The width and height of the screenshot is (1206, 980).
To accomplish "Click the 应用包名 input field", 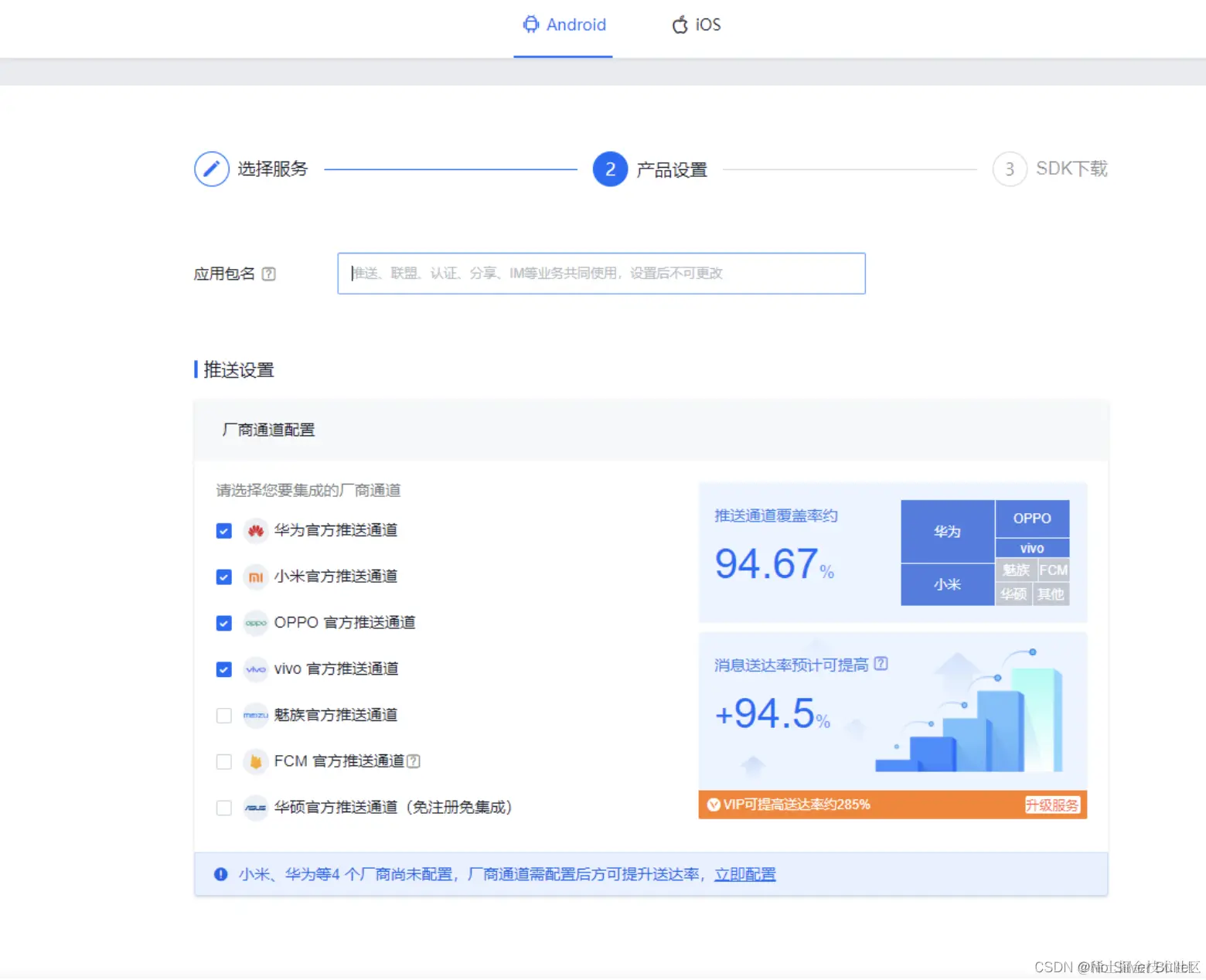I will coord(601,274).
